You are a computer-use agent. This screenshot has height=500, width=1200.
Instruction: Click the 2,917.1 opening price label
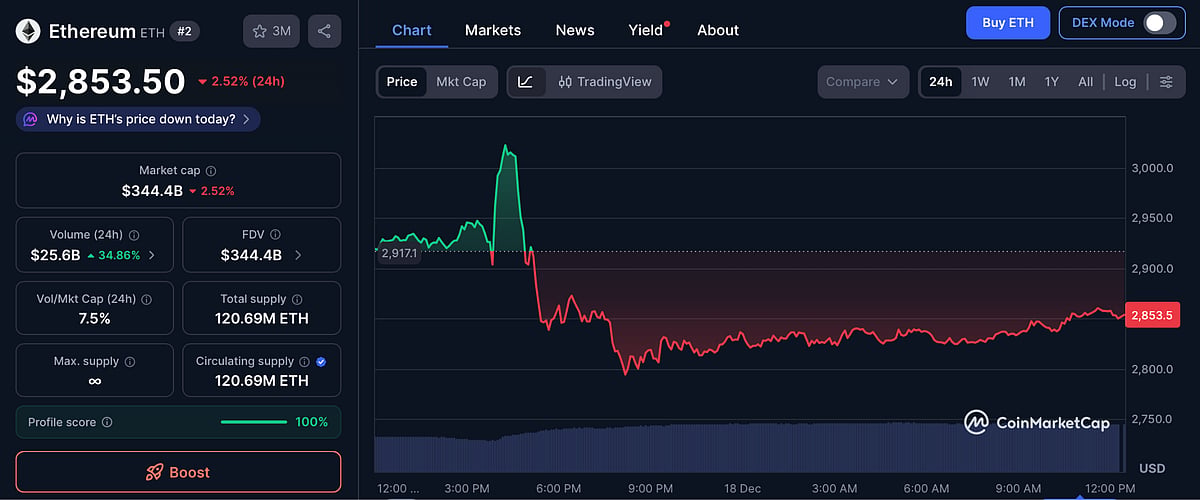(399, 254)
